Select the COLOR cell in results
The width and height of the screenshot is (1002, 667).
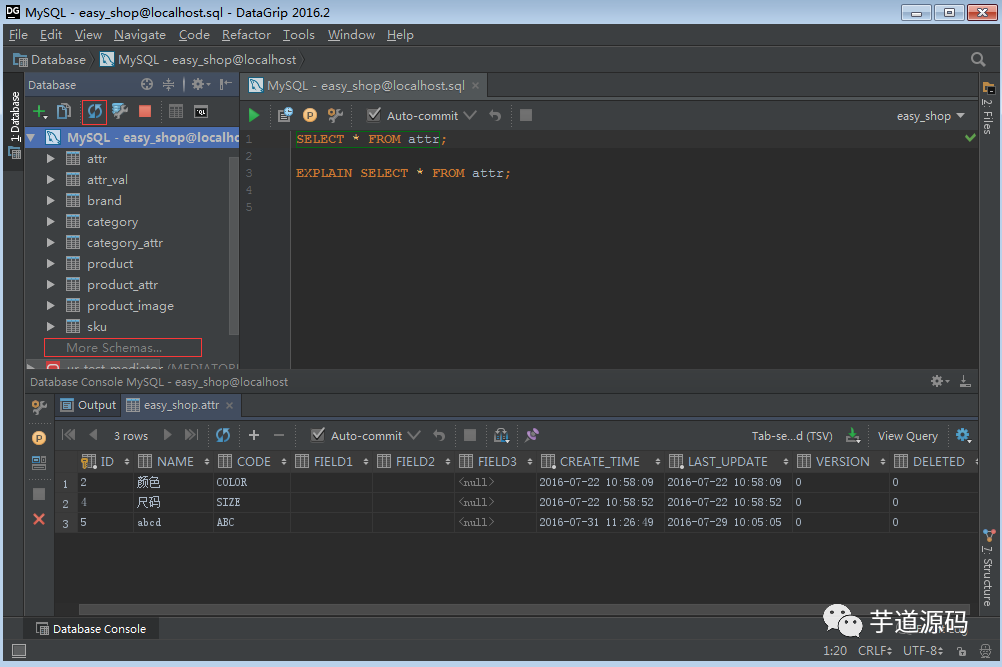pyautogui.click(x=252, y=482)
